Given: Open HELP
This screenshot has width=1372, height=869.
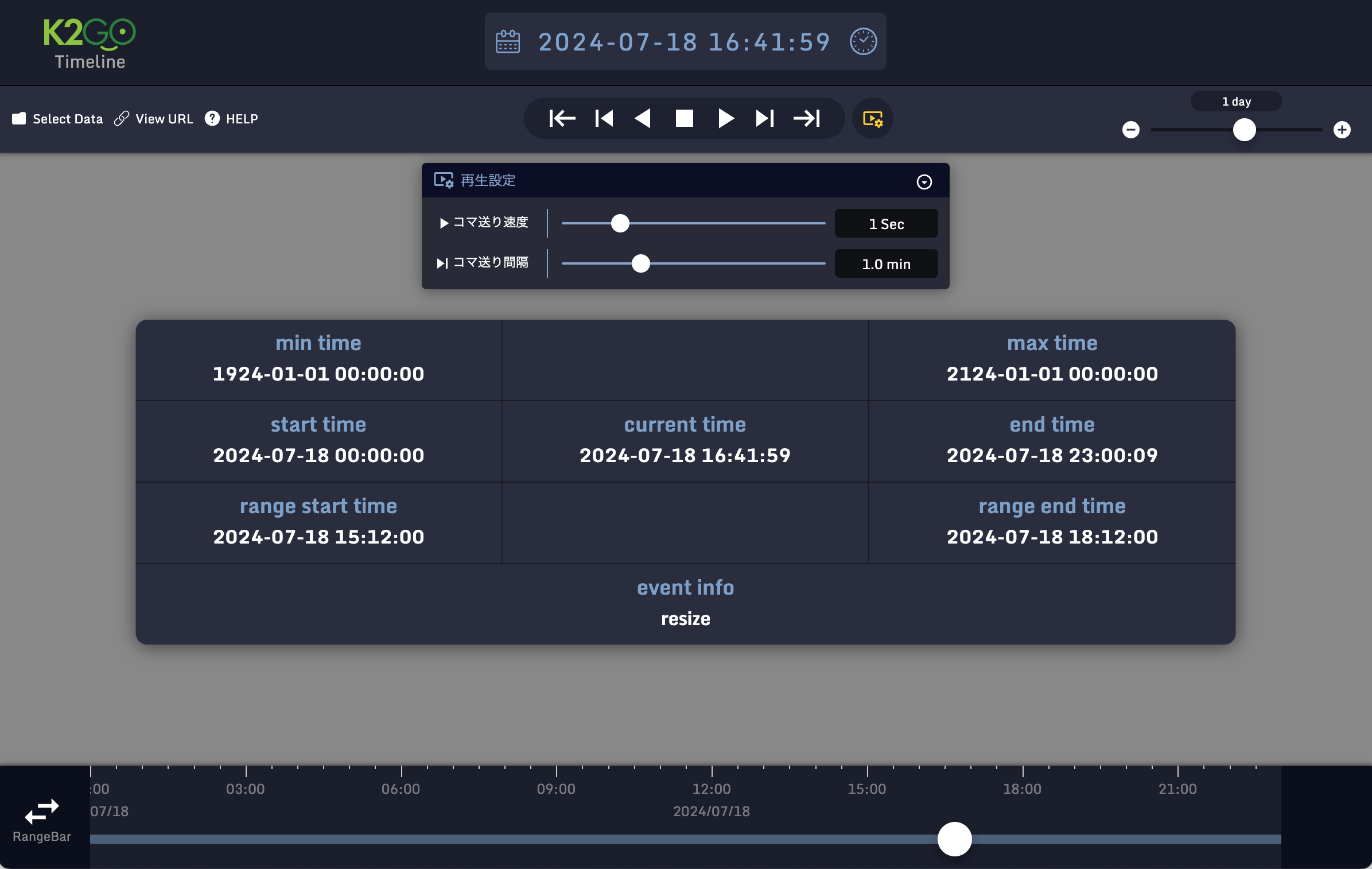Looking at the screenshot, I should coord(232,119).
